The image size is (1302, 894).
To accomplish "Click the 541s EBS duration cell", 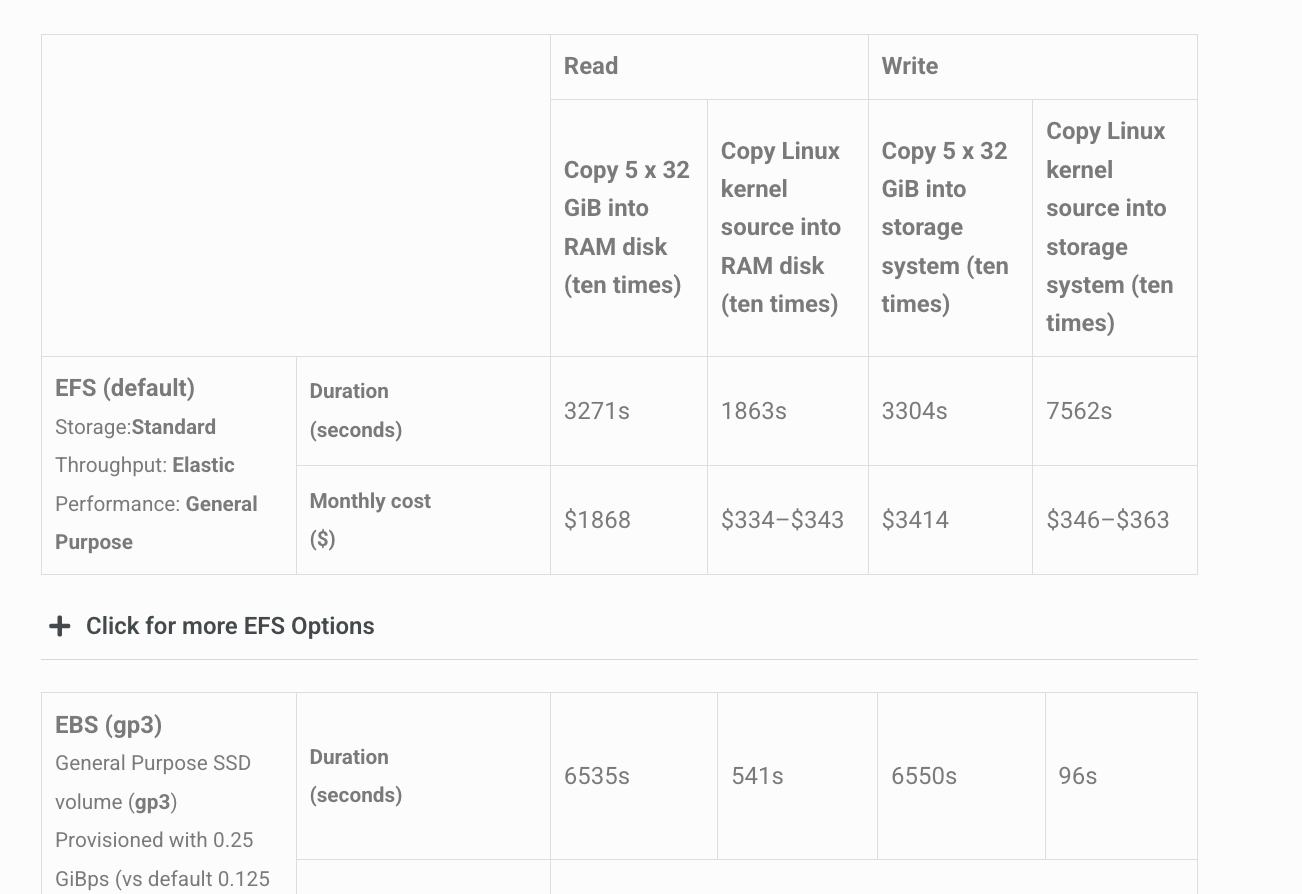I will point(797,776).
